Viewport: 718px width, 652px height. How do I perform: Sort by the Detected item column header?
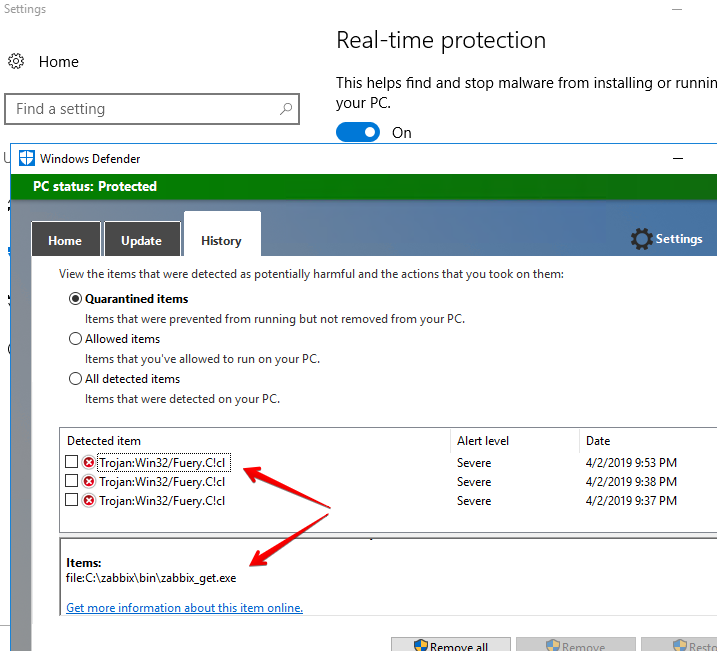[x=255, y=441]
